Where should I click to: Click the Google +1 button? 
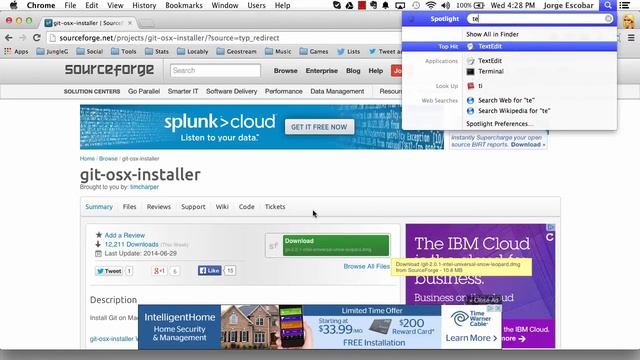click(x=159, y=271)
